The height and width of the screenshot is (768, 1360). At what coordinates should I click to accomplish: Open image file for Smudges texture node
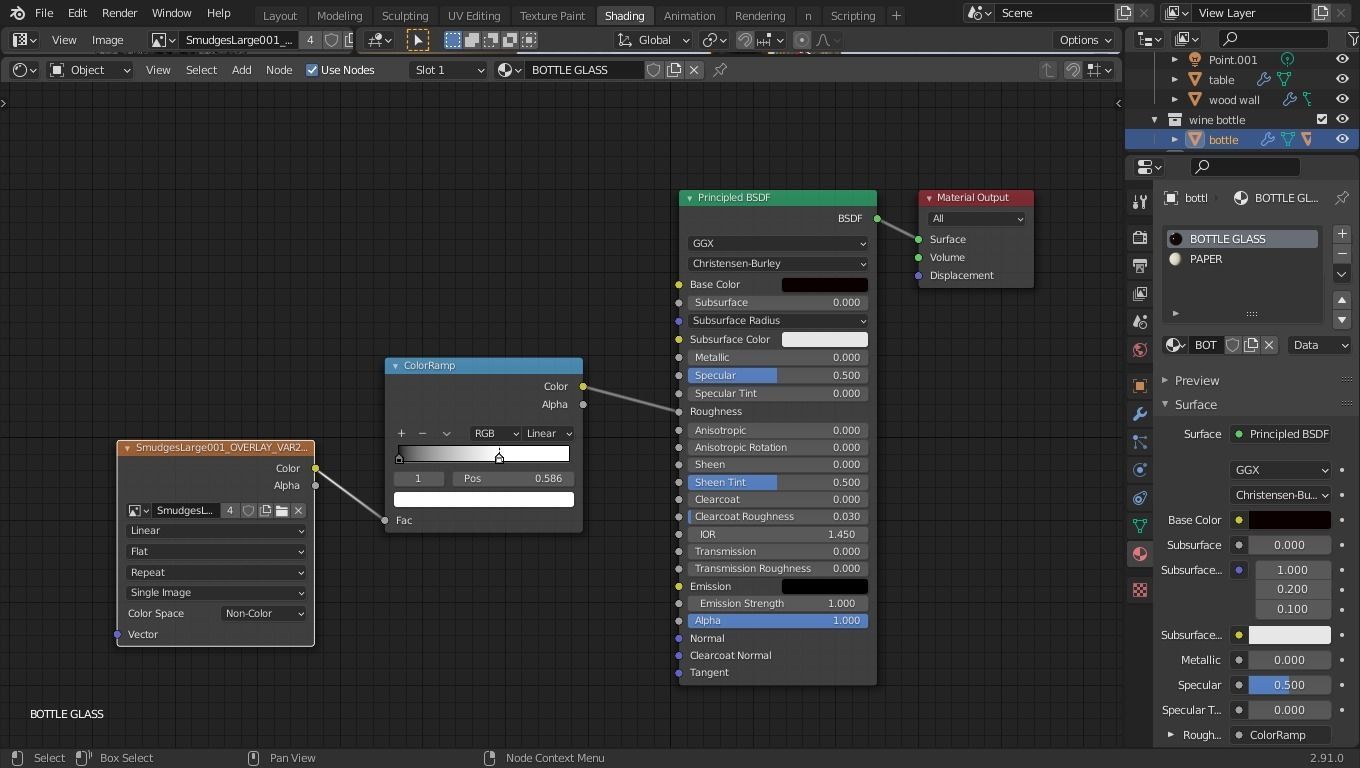click(282, 511)
